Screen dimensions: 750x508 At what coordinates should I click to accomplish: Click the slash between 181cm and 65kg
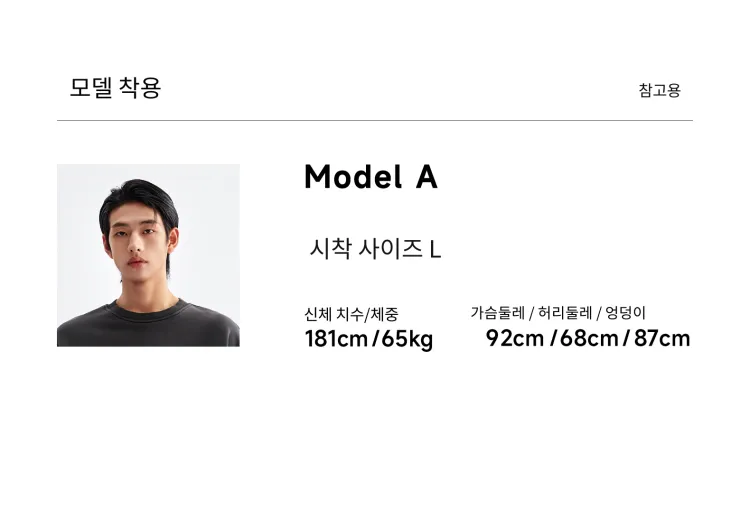(375, 339)
